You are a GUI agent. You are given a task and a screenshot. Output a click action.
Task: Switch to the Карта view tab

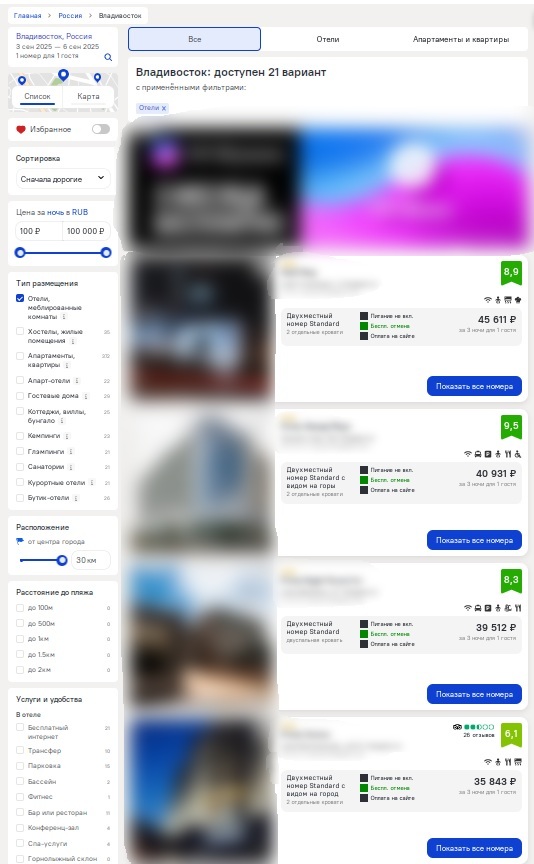(x=88, y=96)
